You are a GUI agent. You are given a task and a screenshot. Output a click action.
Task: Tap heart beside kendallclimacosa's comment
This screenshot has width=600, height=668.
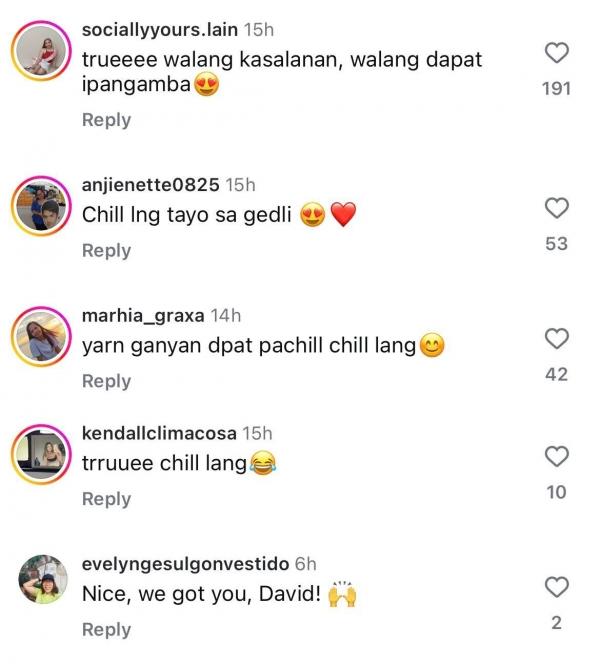coord(557,456)
